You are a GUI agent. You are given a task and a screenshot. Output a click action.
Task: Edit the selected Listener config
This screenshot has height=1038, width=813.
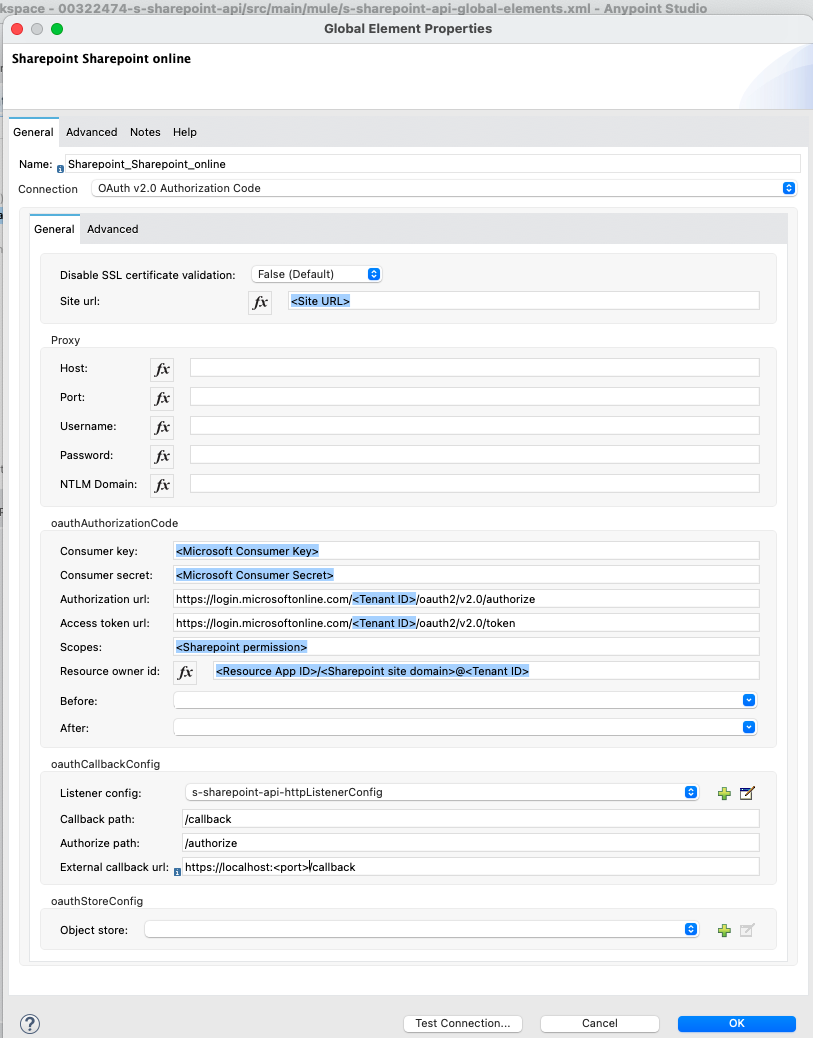point(747,793)
